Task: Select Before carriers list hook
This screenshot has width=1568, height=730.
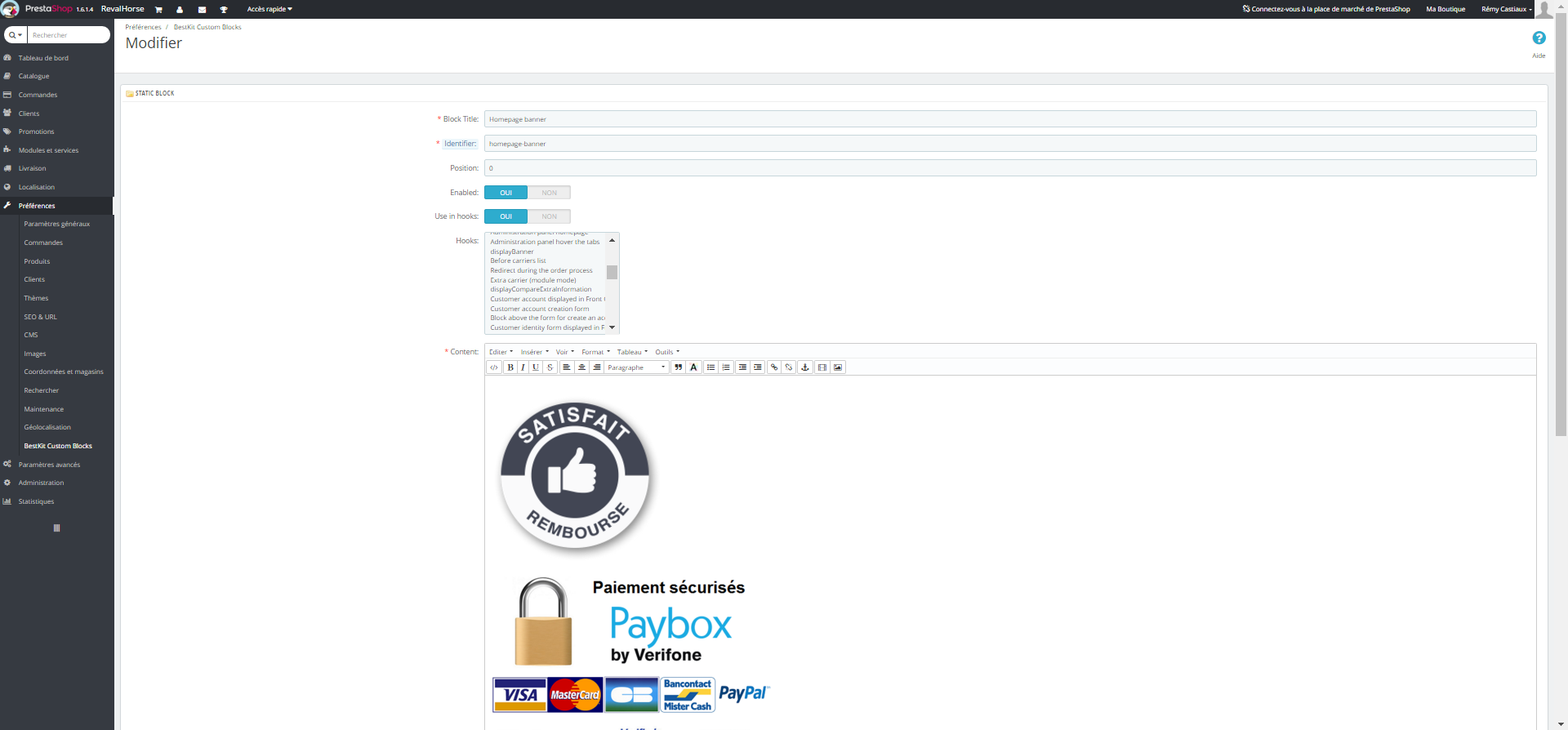Action: [518, 260]
